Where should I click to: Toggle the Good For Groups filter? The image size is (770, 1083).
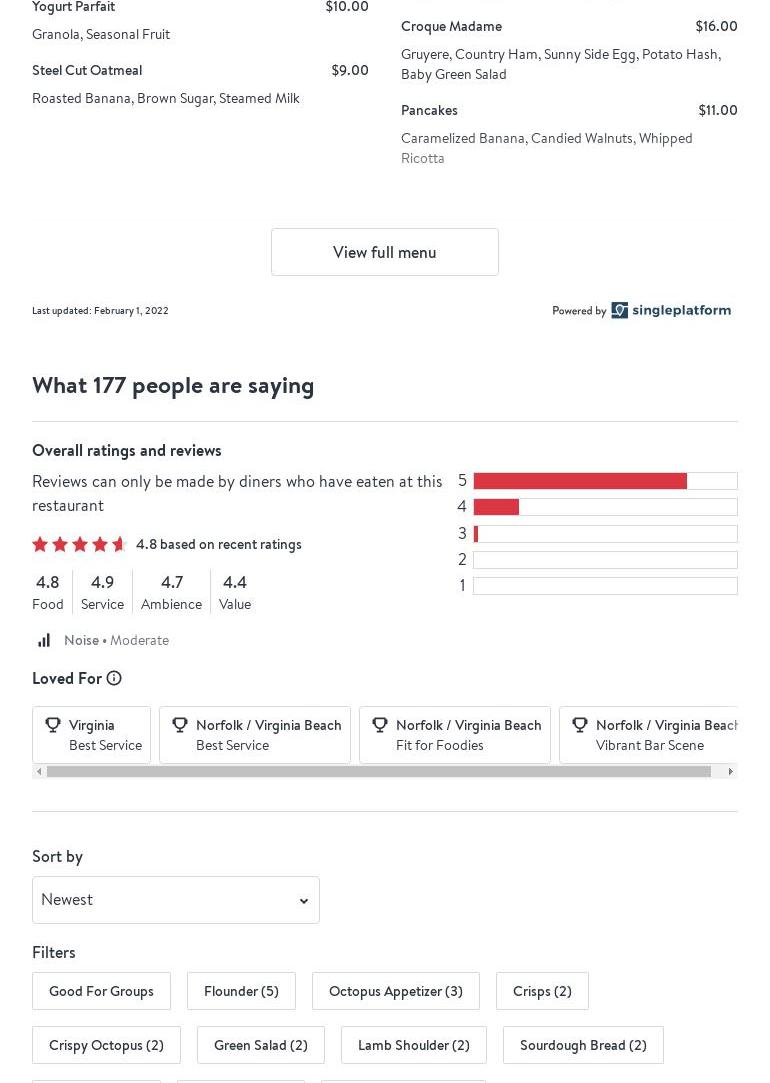point(101,991)
